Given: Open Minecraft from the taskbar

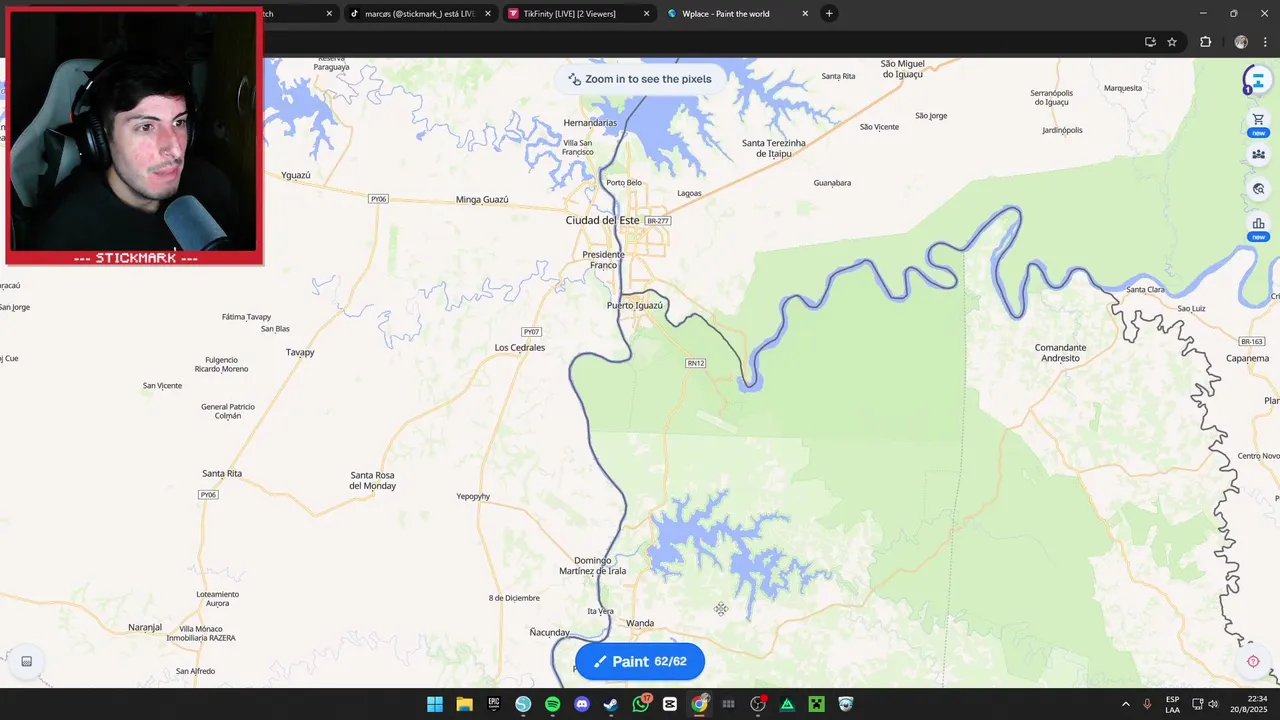Looking at the screenshot, I should 817,704.
